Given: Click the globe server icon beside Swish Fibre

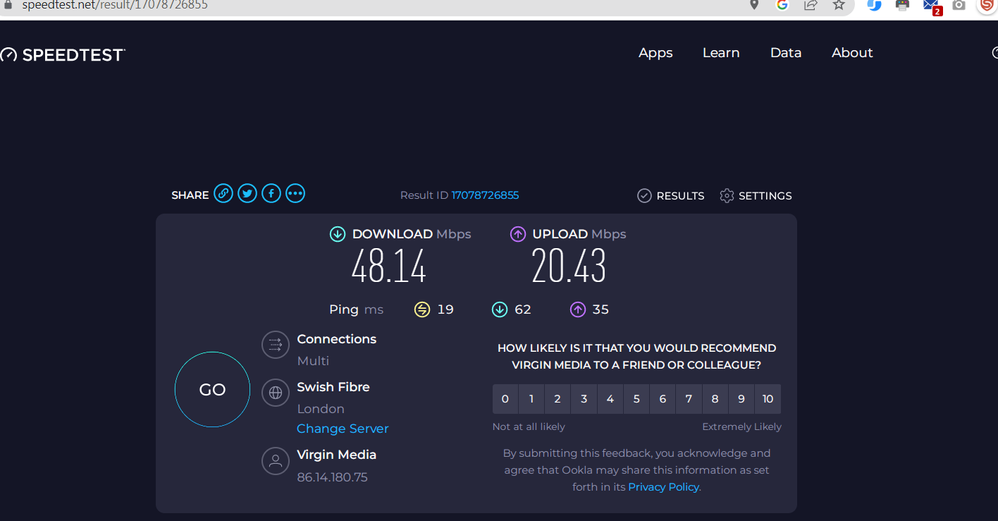Looking at the screenshot, I should [276, 392].
